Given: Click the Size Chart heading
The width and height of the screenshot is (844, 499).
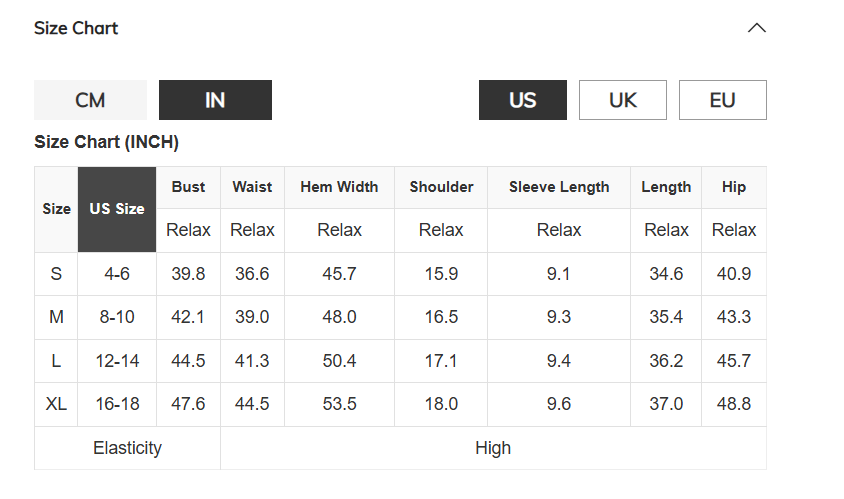Looking at the screenshot, I should pyautogui.click(x=76, y=28).
